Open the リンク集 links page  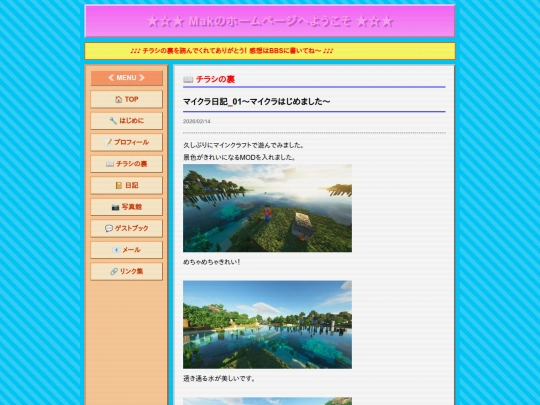126,271
